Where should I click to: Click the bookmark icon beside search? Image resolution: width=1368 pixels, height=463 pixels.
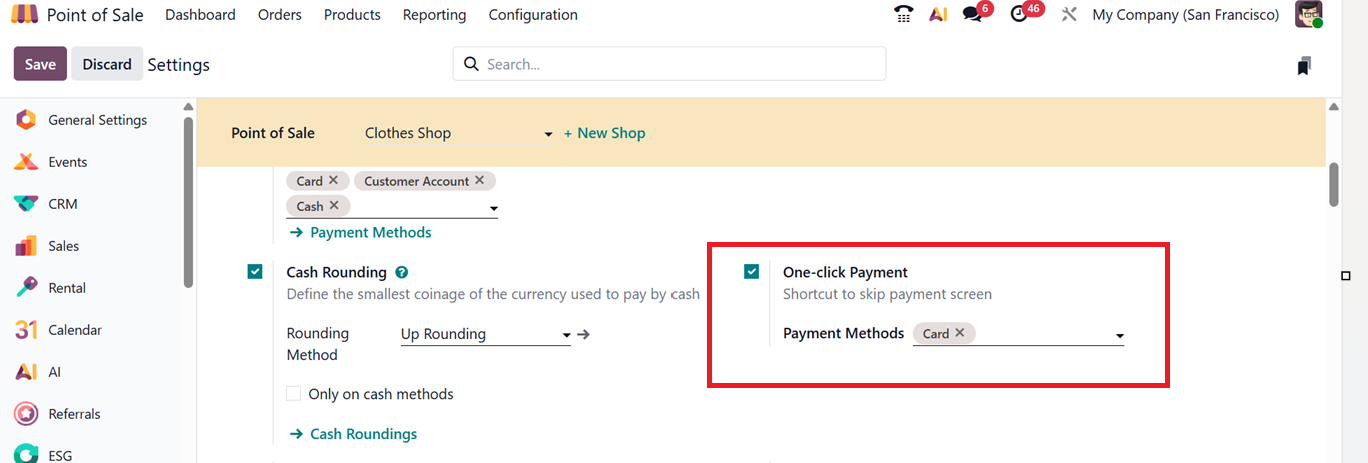1303,66
